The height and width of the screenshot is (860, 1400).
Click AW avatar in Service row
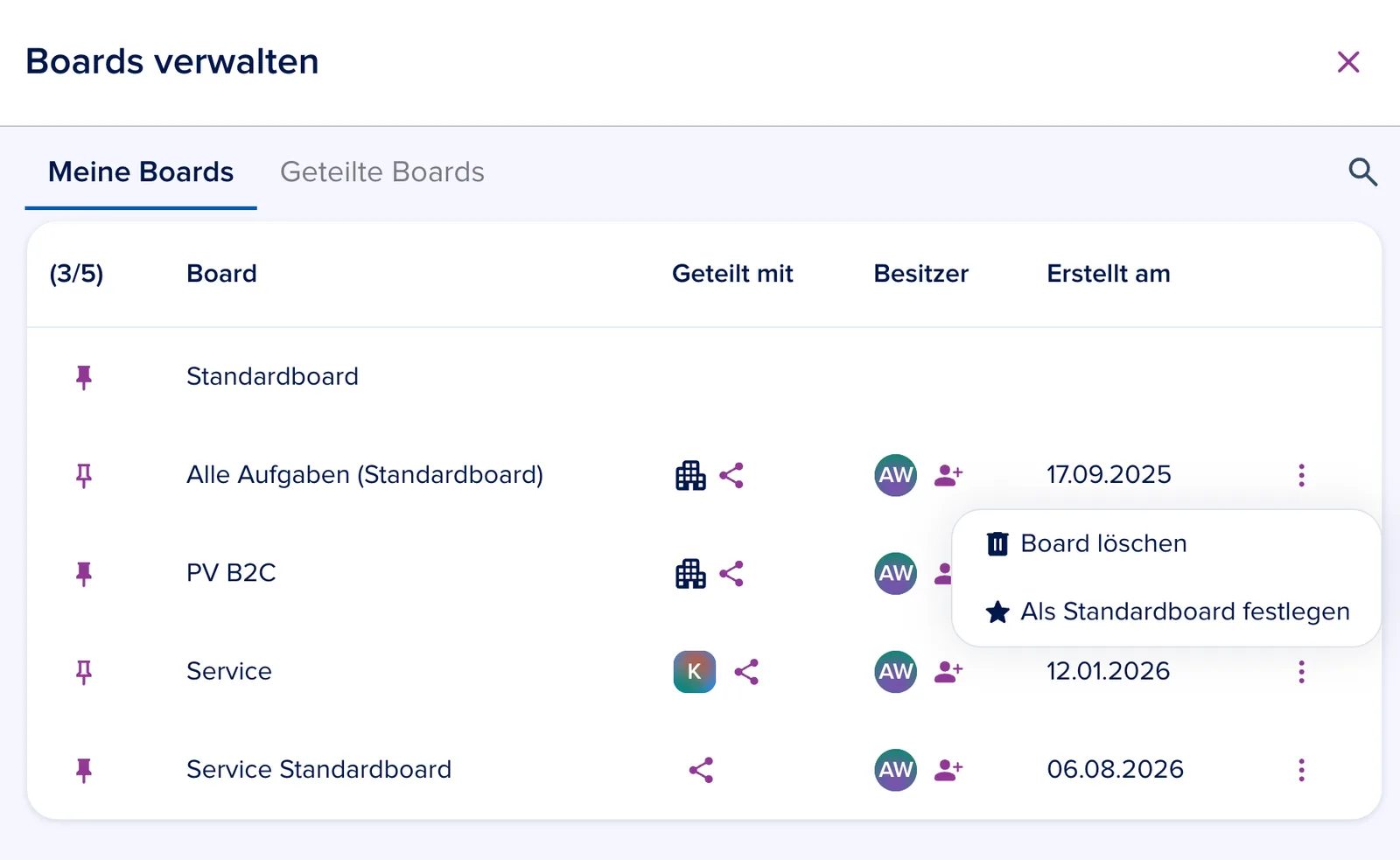click(896, 672)
